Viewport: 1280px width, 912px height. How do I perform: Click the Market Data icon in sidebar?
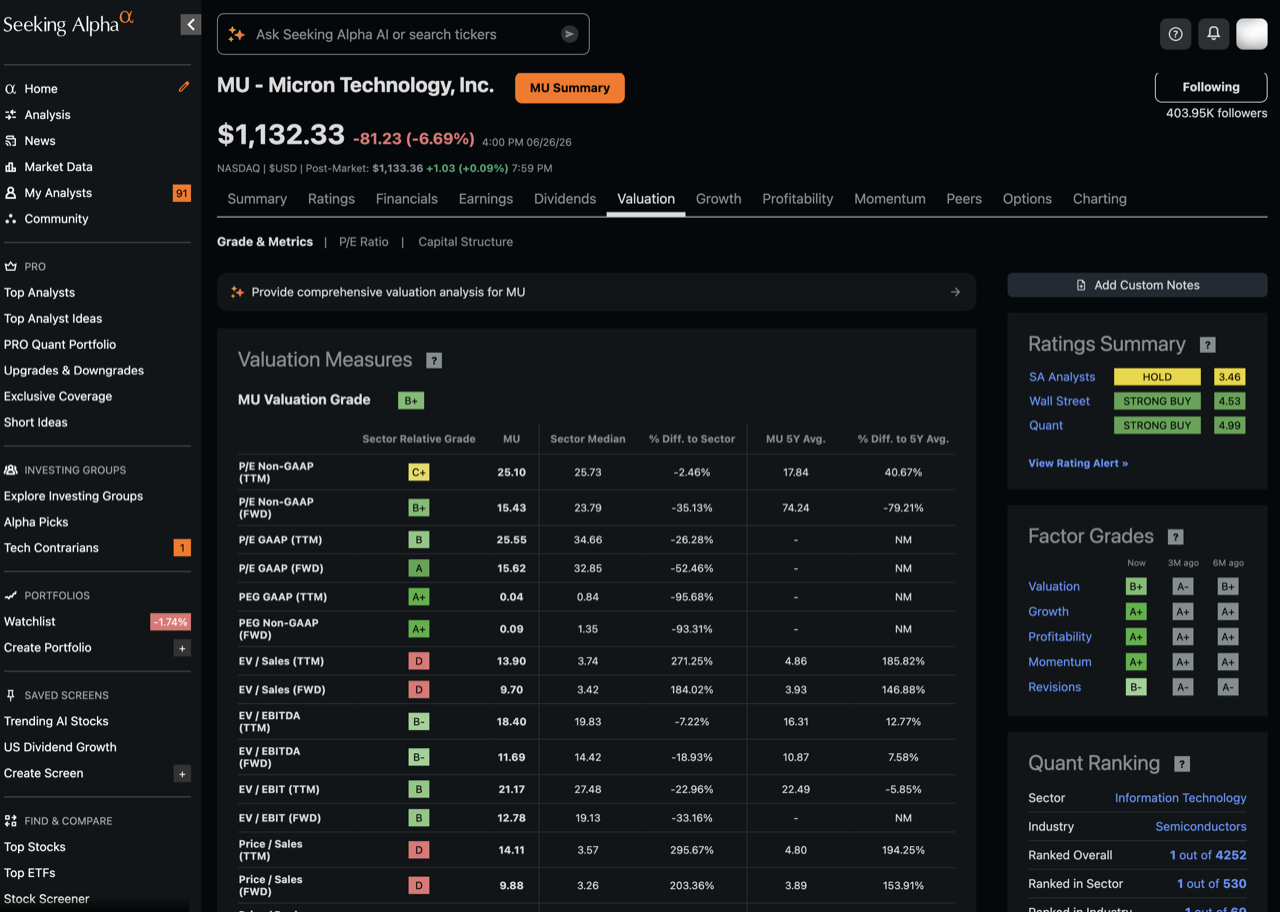pyautogui.click(x=11, y=167)
